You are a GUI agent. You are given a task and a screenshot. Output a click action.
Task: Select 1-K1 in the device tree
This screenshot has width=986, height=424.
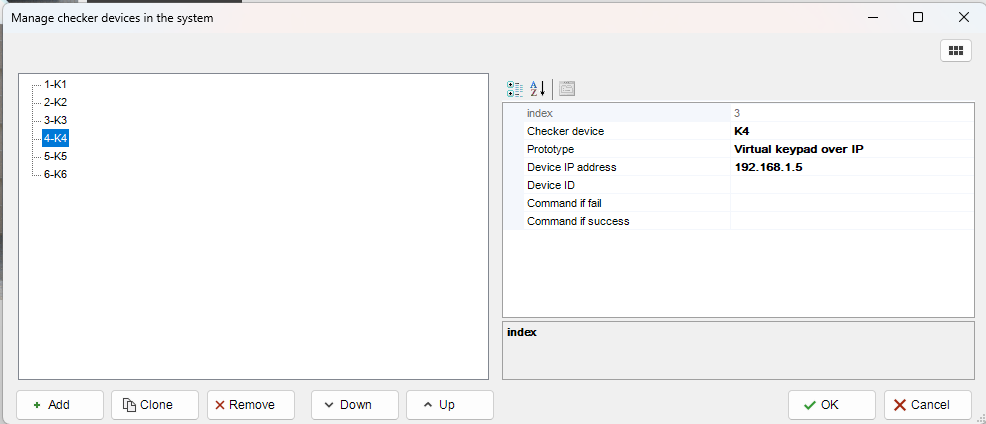point(55,85)
